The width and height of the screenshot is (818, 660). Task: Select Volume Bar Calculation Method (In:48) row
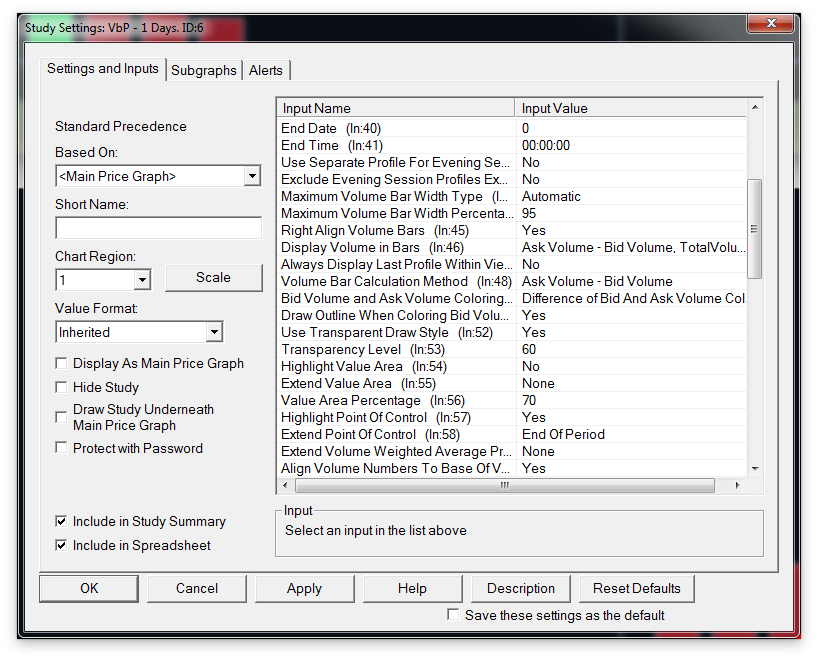(x=512, y=281)
